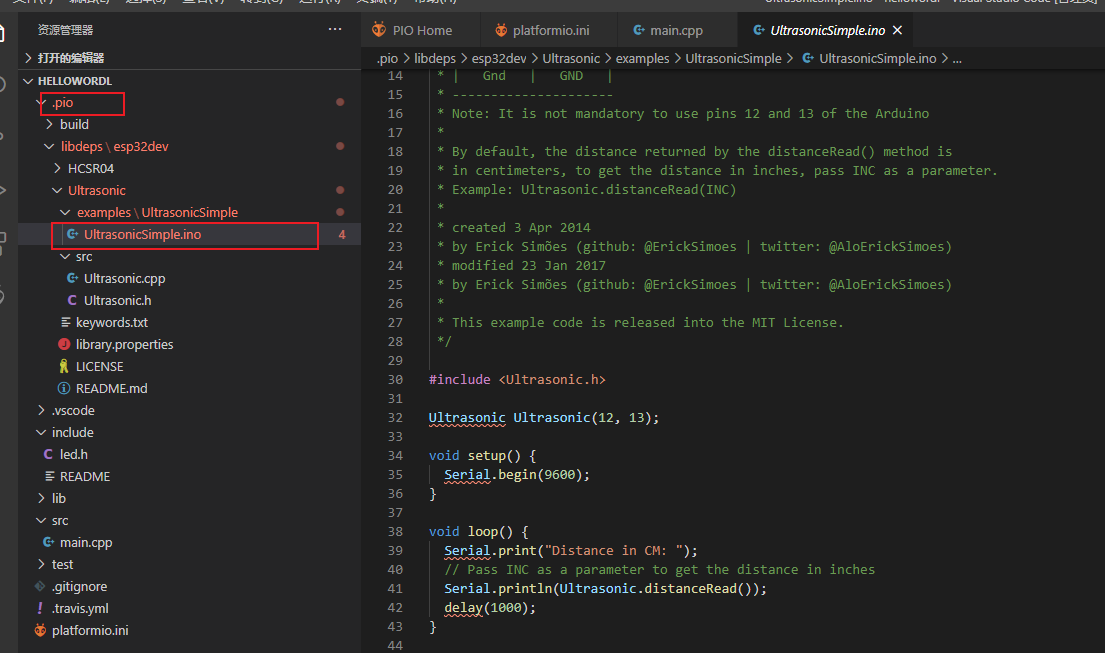Screen dimensions: 1105x653
Task: Open keywords.txt in the file tree
Action: (x=111, y=322)
